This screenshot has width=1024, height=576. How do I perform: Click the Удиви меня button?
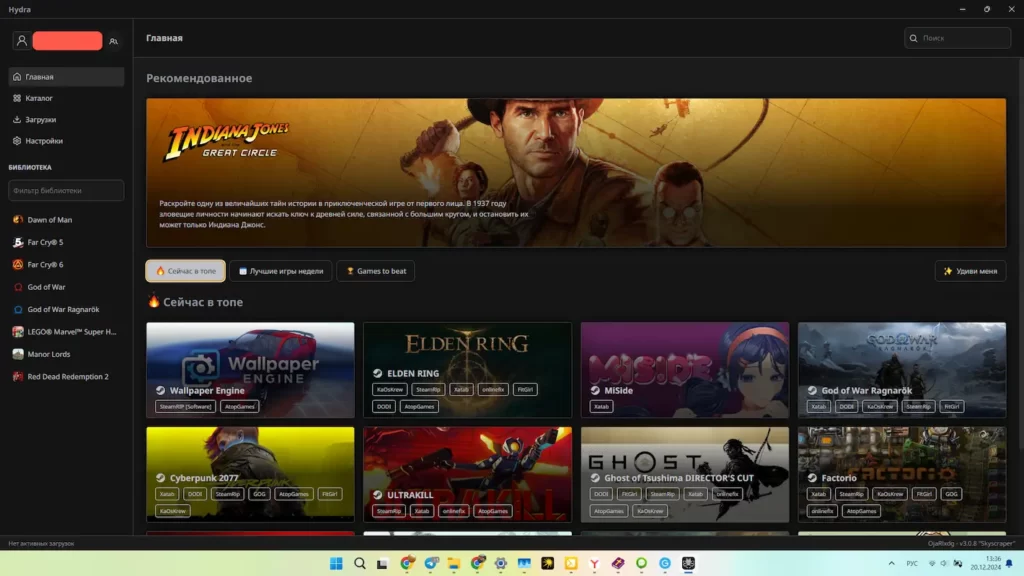pyautogui.click(x=969, y=270)
